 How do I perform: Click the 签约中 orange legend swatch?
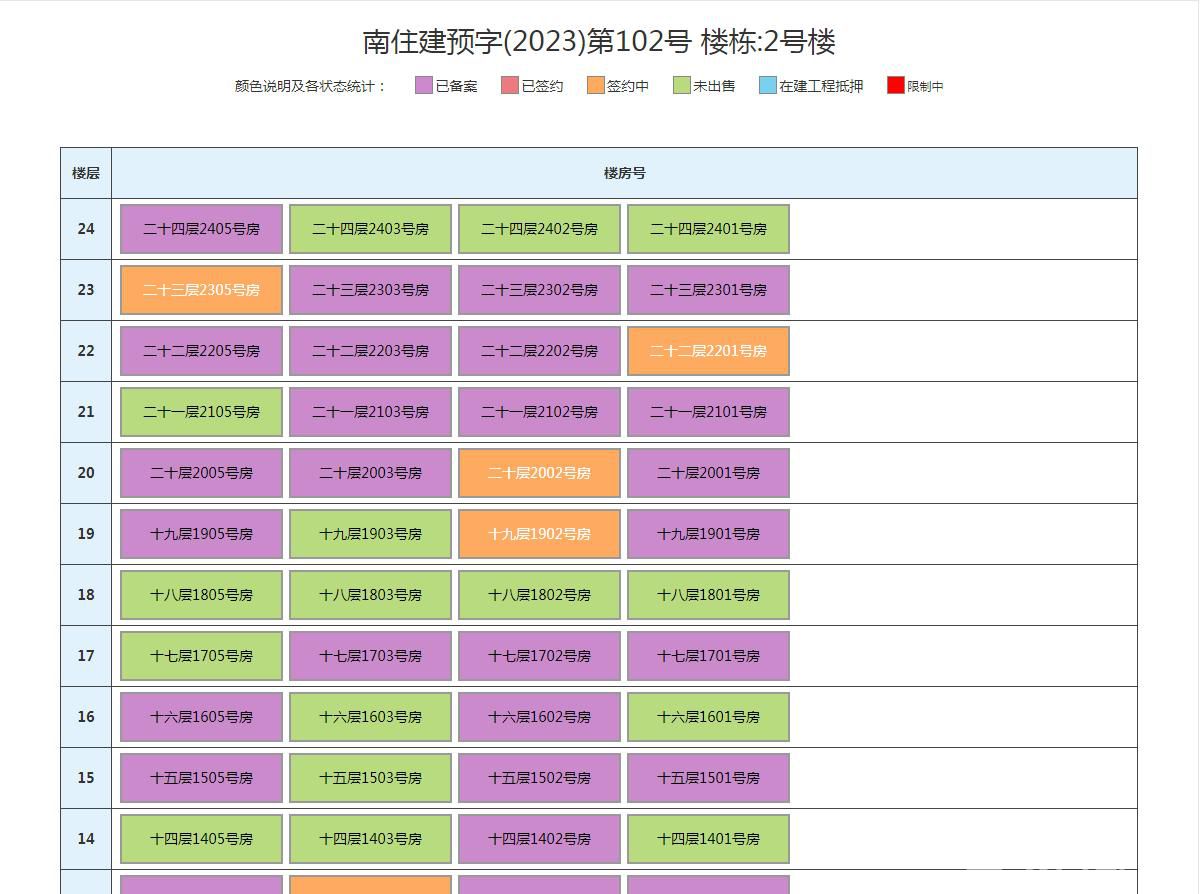pos(596,86)
